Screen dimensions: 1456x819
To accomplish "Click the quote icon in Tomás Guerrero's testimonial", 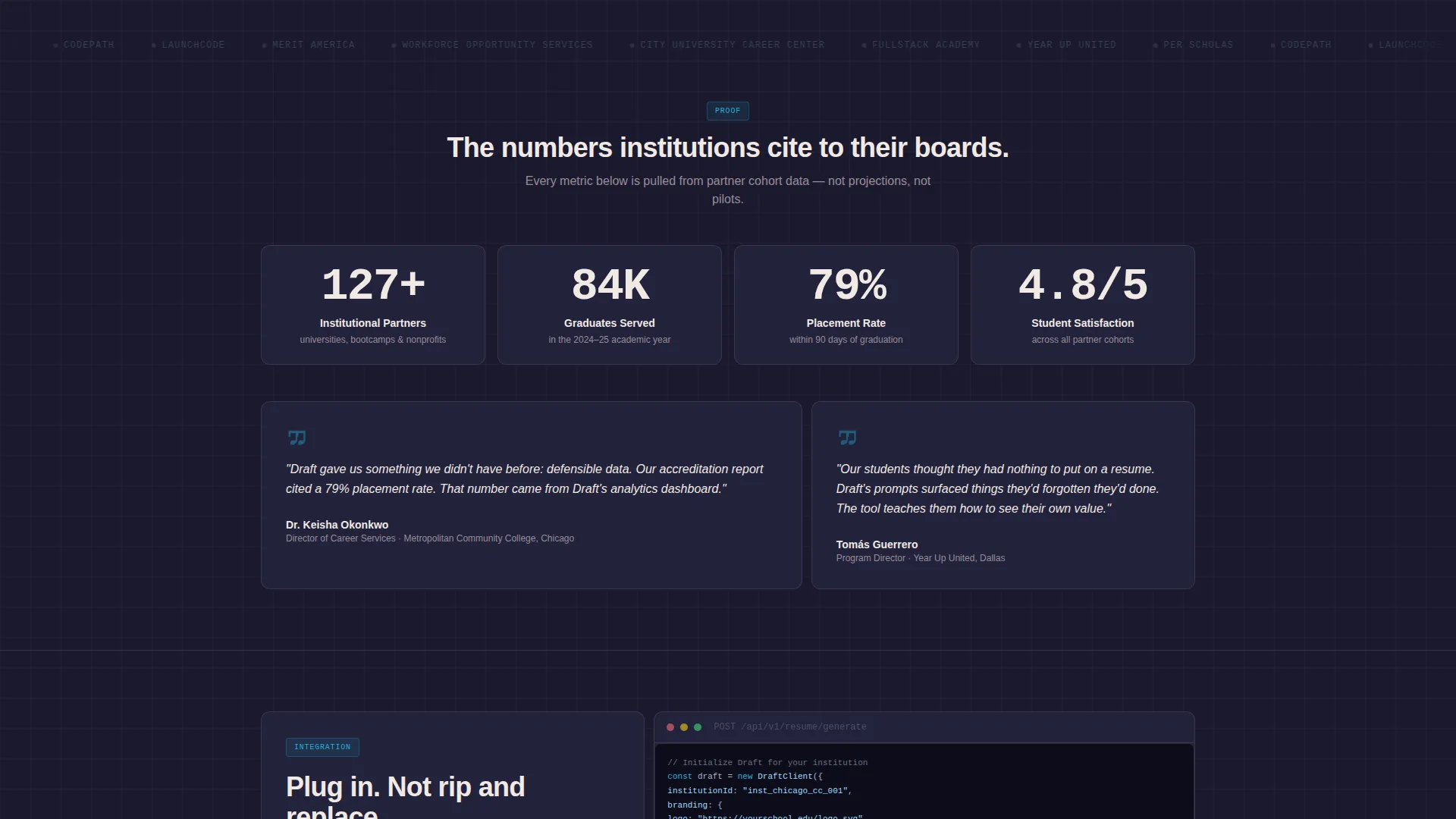I will click(x=847, y=438).
